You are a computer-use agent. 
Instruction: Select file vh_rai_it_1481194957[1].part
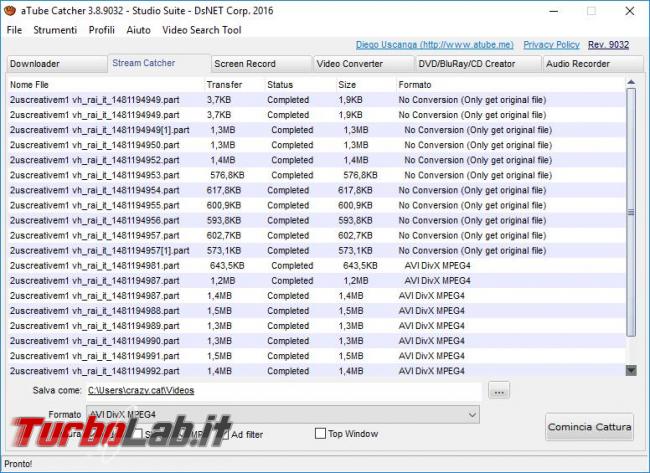316,250
